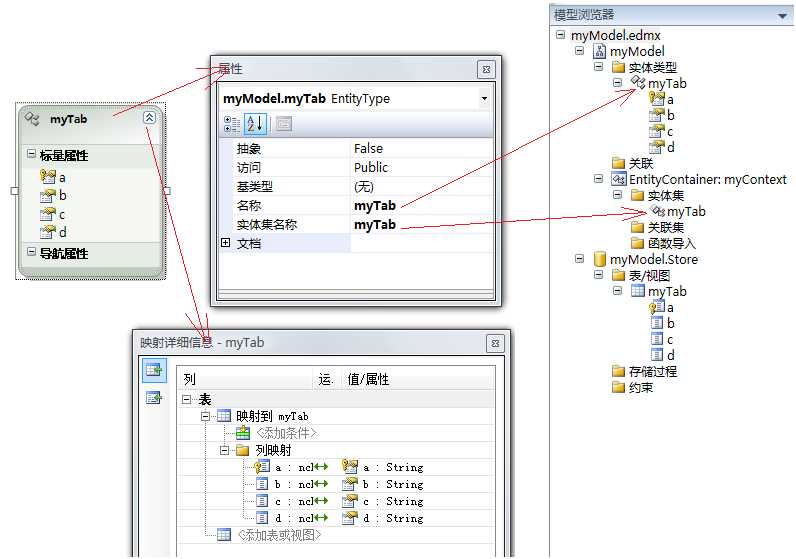Image resolution: width=796 pixels, height=559 pixels.
Task: Edit the 基类型 property value
Action: [x=421, y=186]
